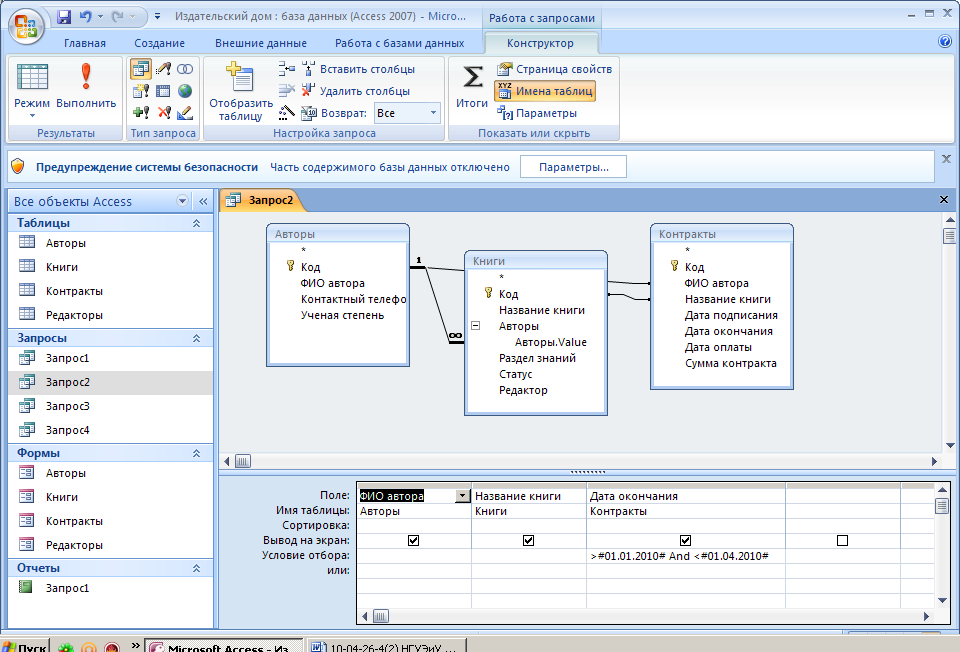The width and height of the screenshot is (960, 652).
Task: Choose the Make Table query icon
Action: (141, 91)
